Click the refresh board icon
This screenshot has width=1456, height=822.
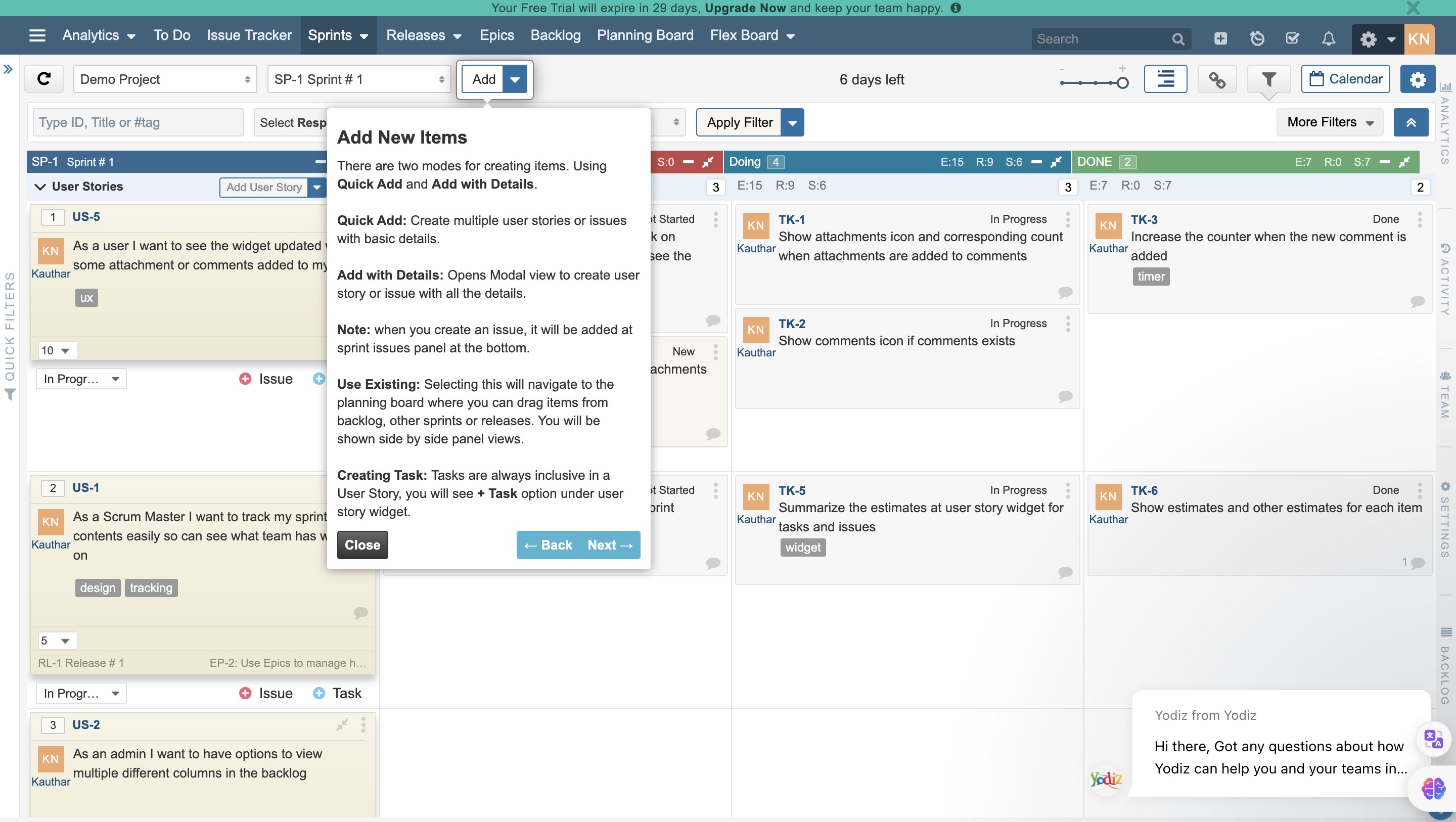tap(43, 79)
